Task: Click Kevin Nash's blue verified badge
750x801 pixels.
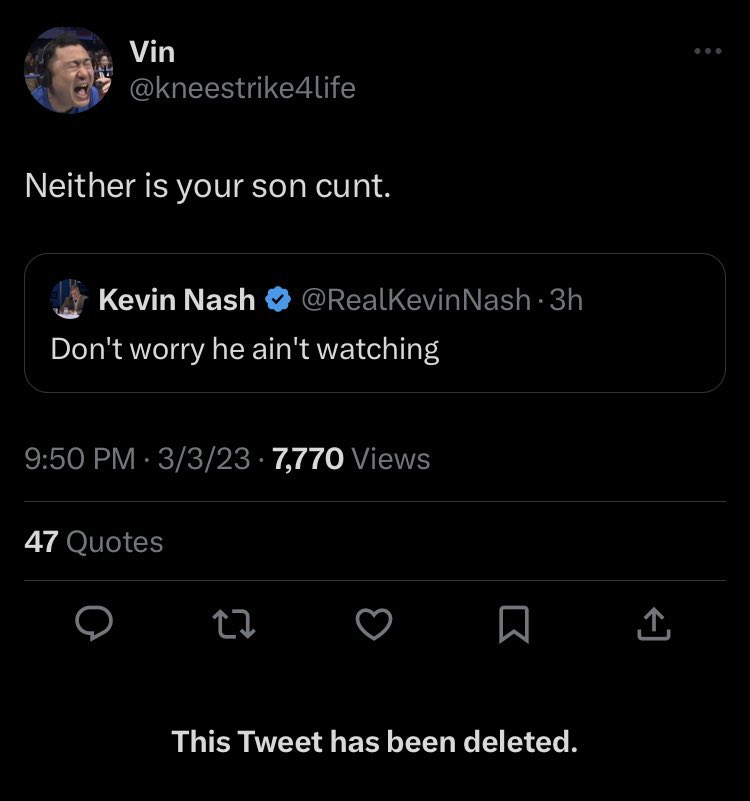Action: [x=277, y=299]
